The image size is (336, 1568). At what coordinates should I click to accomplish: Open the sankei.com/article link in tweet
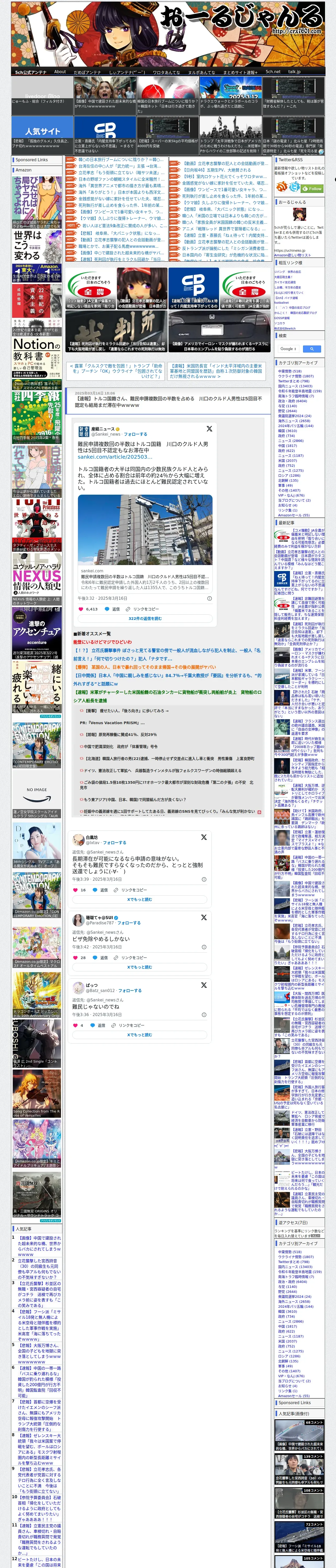tap(115, 457)
